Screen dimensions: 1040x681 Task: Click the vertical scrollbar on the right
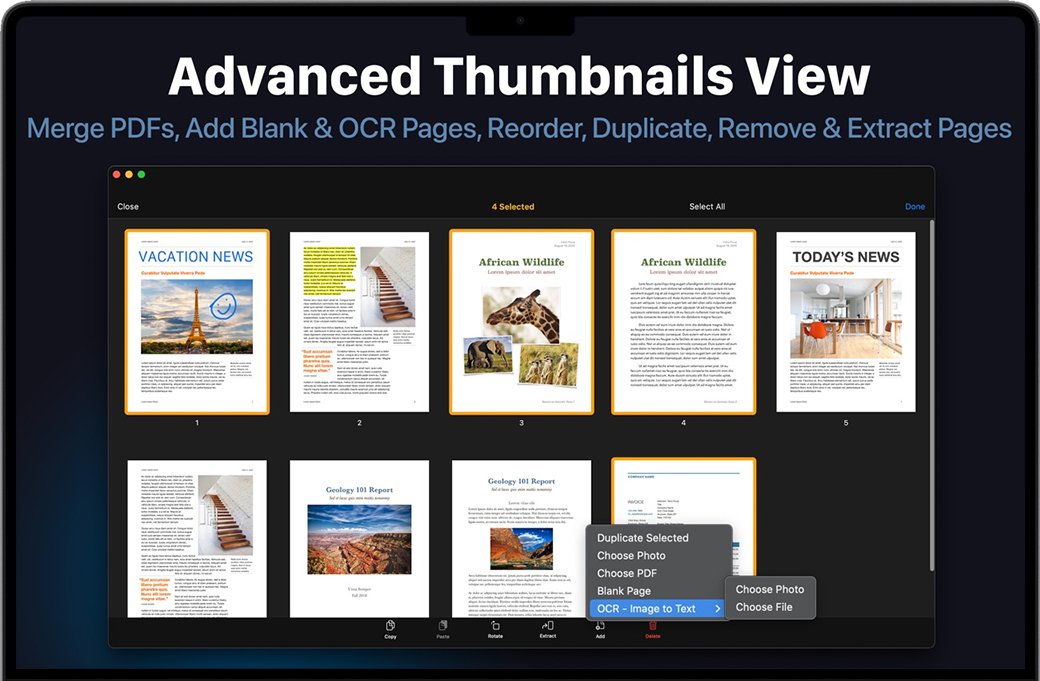(932, 400)
